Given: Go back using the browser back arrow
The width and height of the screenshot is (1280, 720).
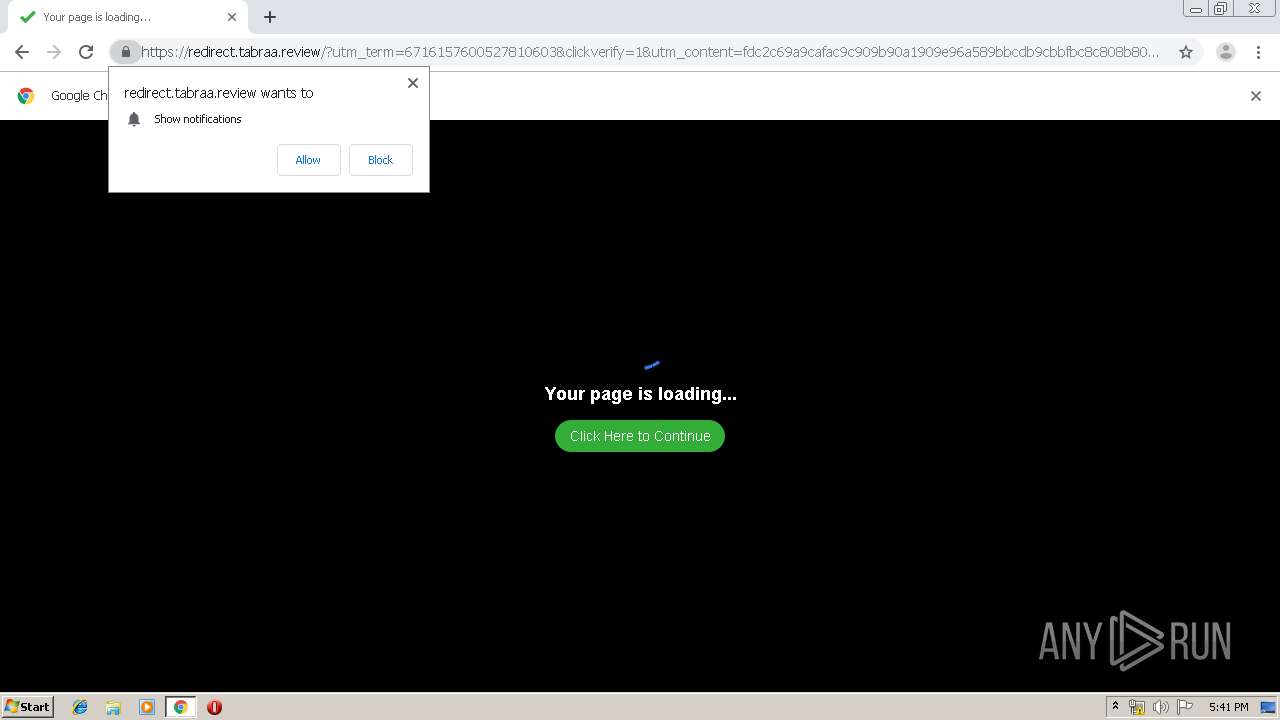Looking at the screenshot, I should [x=22, y=52].
